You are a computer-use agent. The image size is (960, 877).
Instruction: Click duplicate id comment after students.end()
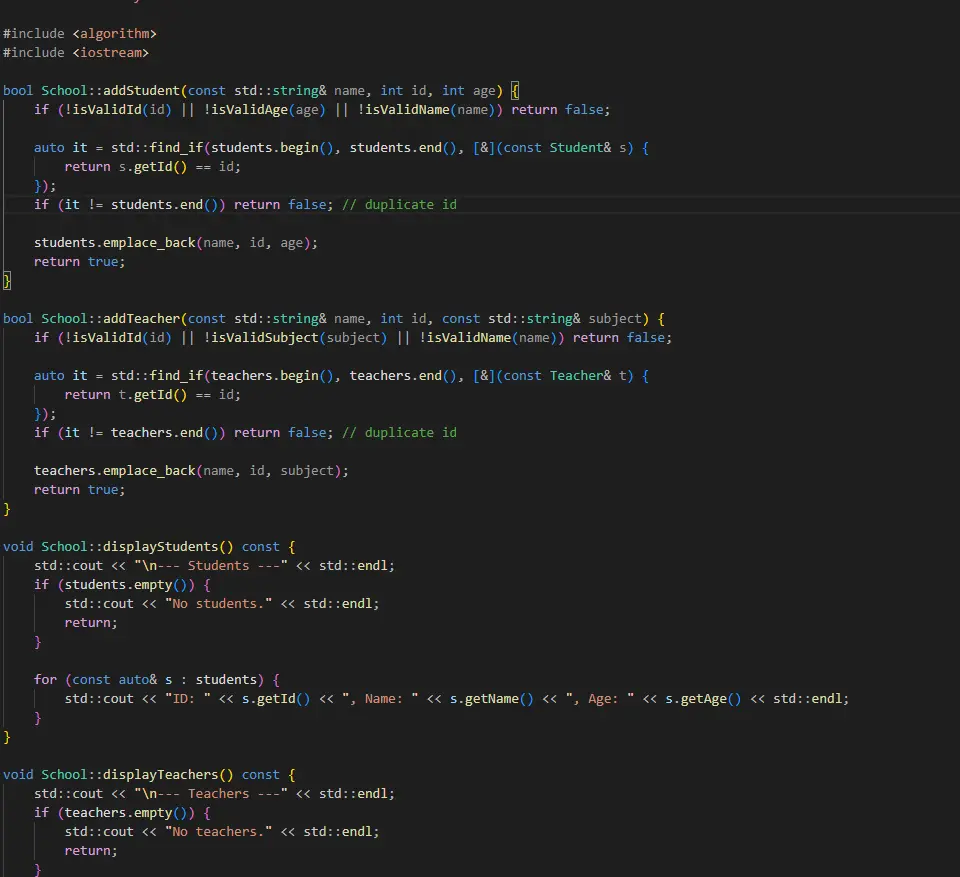(399, 205)
